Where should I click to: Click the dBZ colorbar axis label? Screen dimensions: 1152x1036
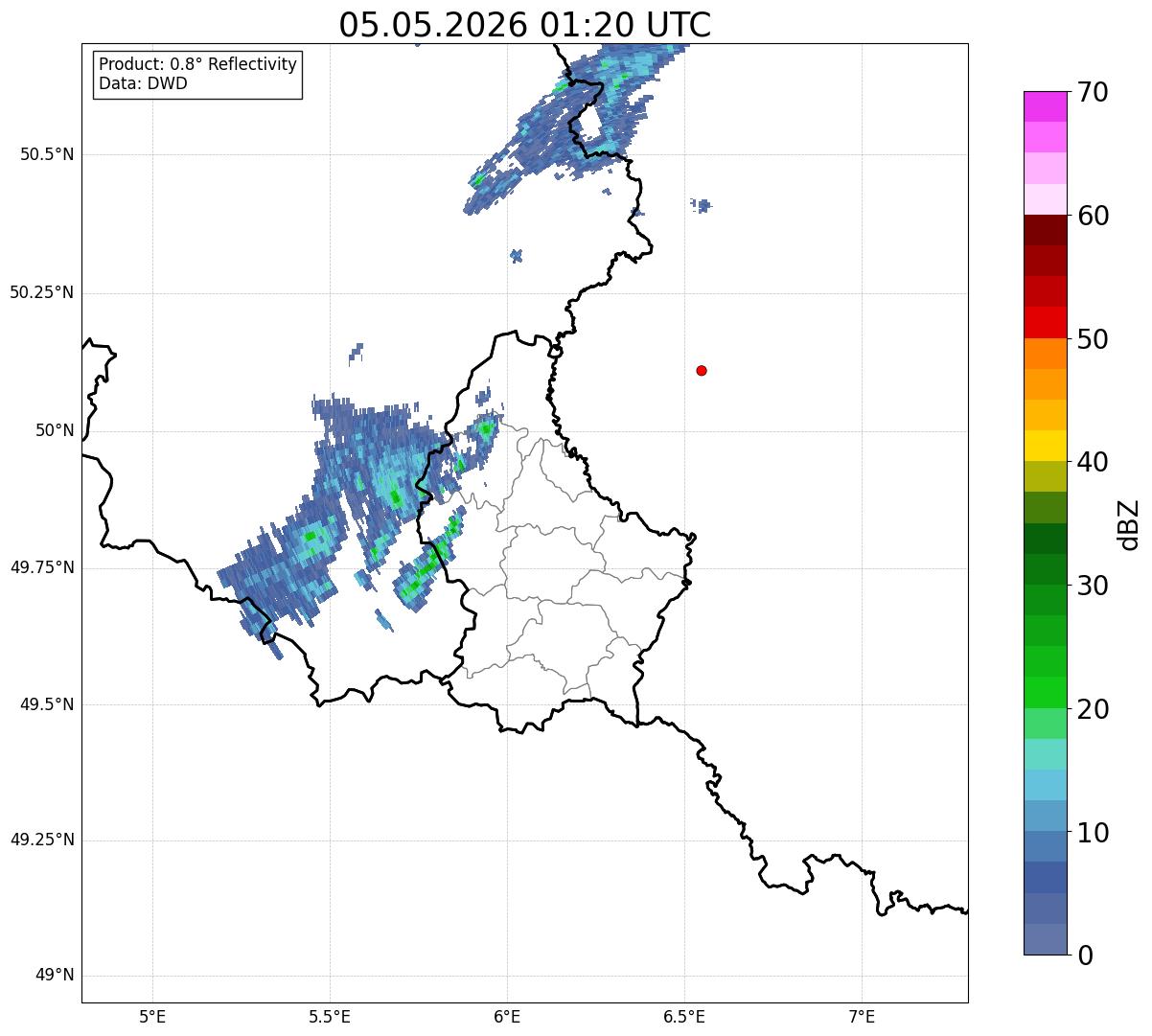point(1128,524)
